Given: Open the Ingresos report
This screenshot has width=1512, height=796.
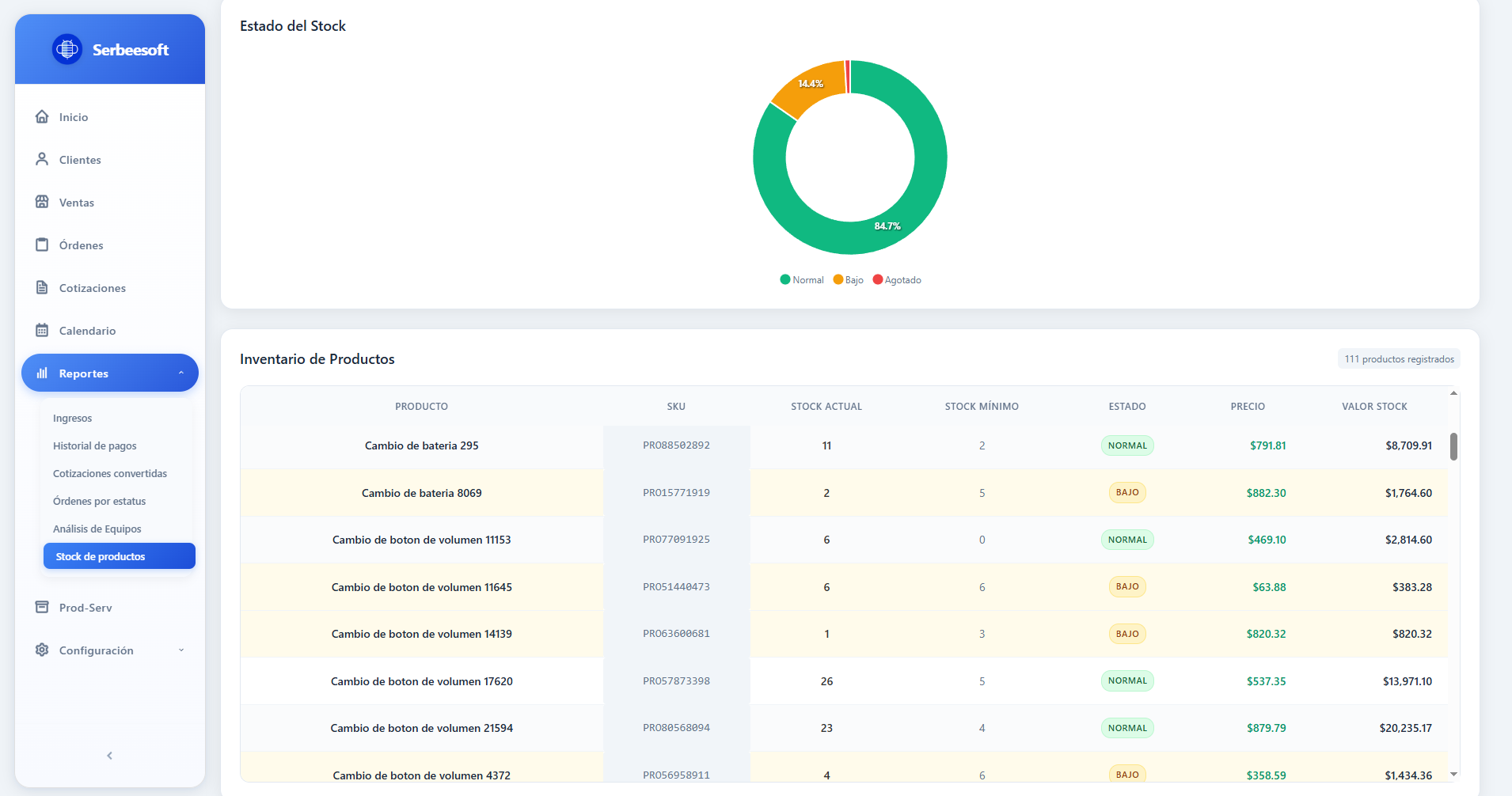Looking at the screenshot, I should tap(72, 418).
